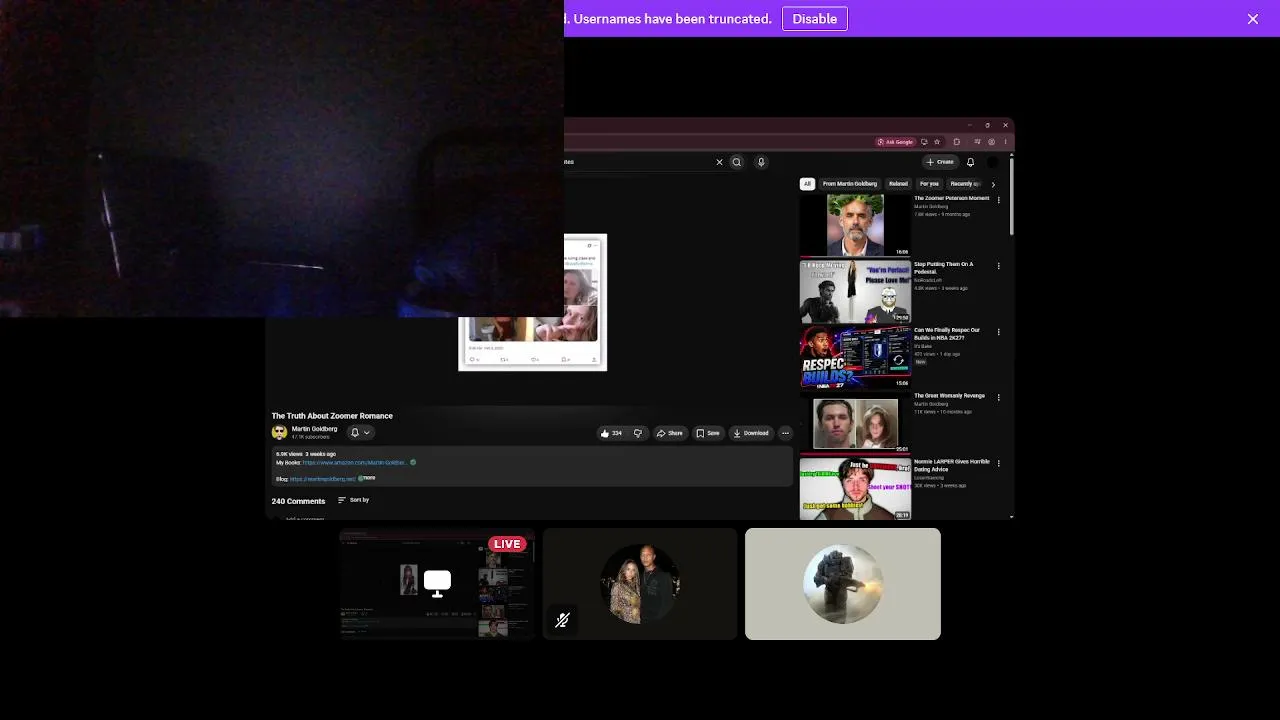This screenshot has width=1280, height=720.
Task: Open the browser profile icon
Action: [992, 142]
